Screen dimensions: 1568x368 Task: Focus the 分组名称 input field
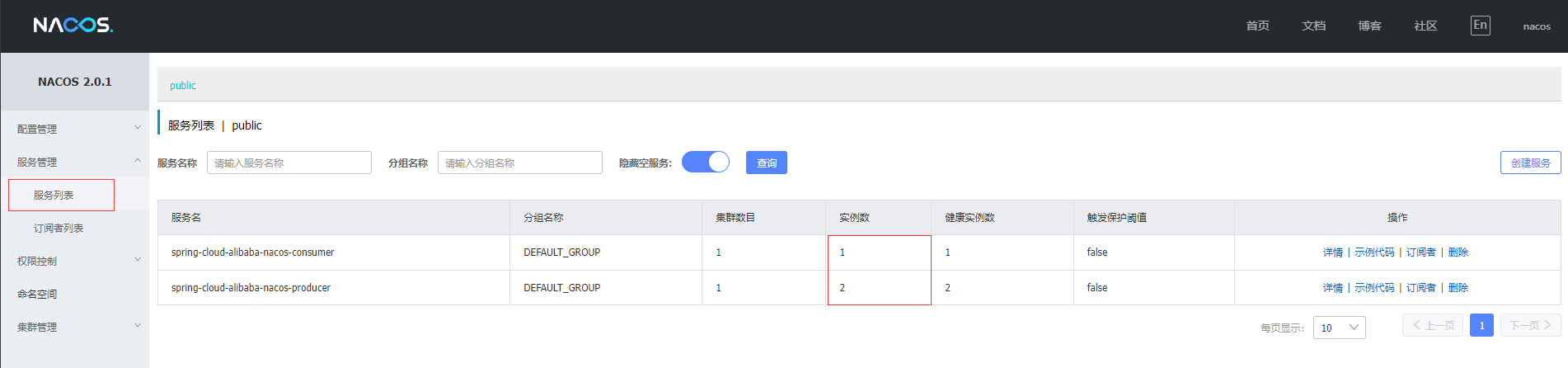[520, 163]
